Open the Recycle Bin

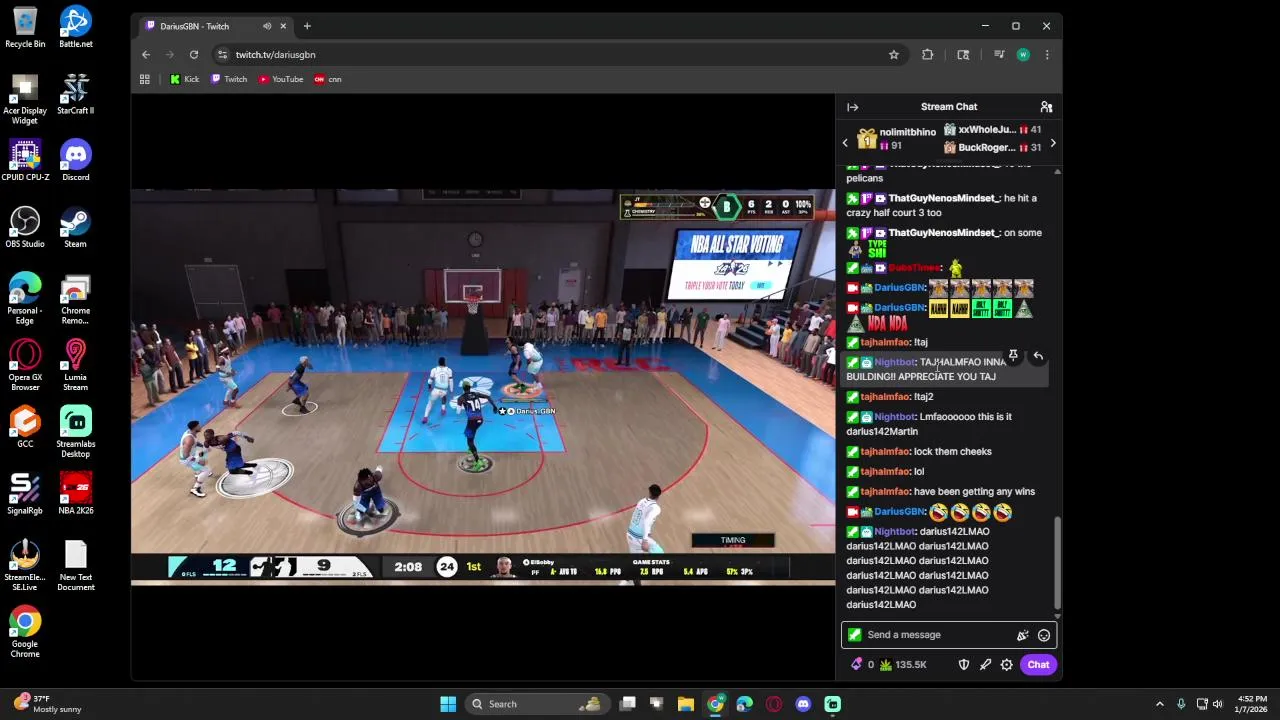click(x=25, y=27)
